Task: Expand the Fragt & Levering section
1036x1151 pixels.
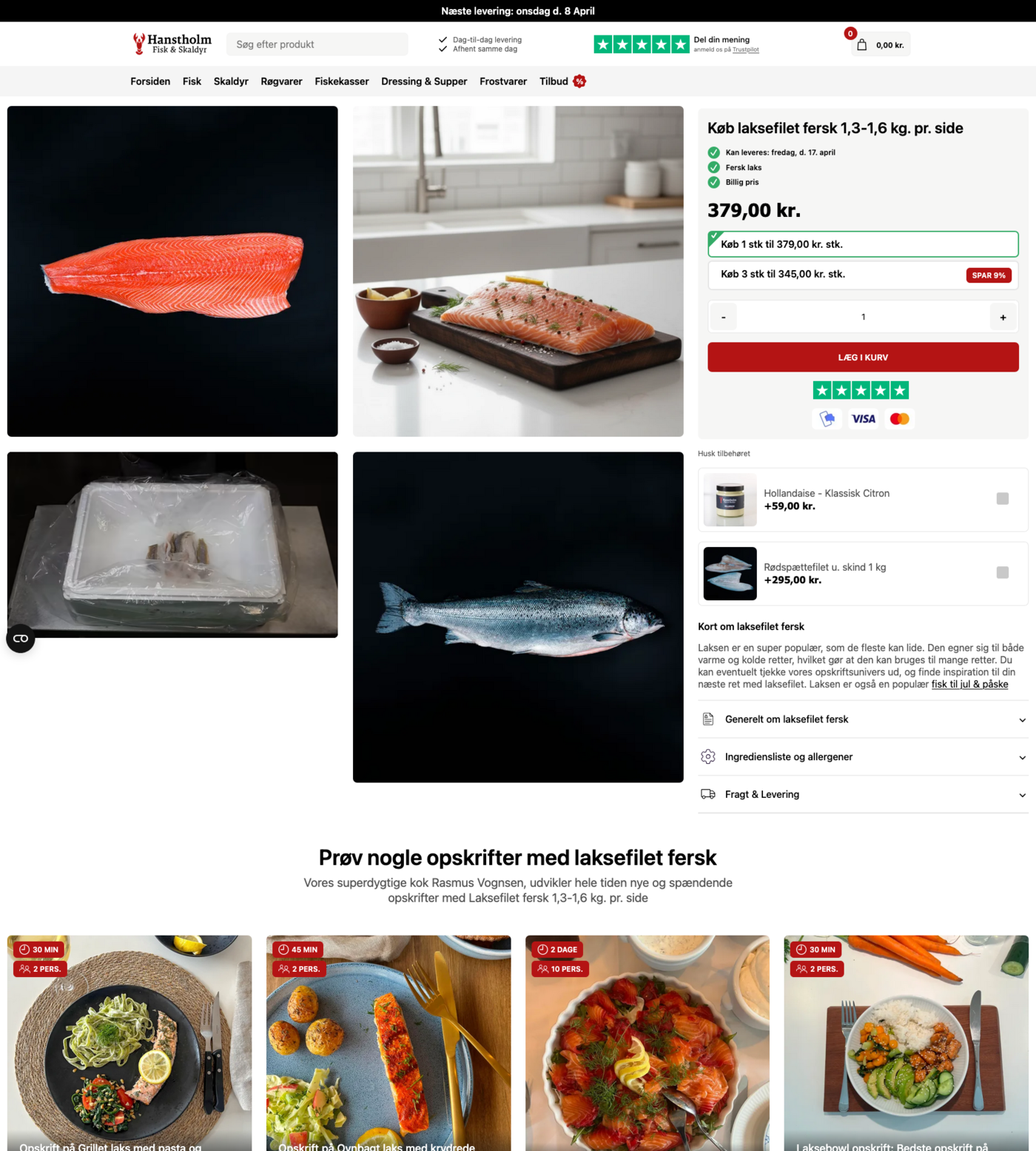Action: point(863,795)
